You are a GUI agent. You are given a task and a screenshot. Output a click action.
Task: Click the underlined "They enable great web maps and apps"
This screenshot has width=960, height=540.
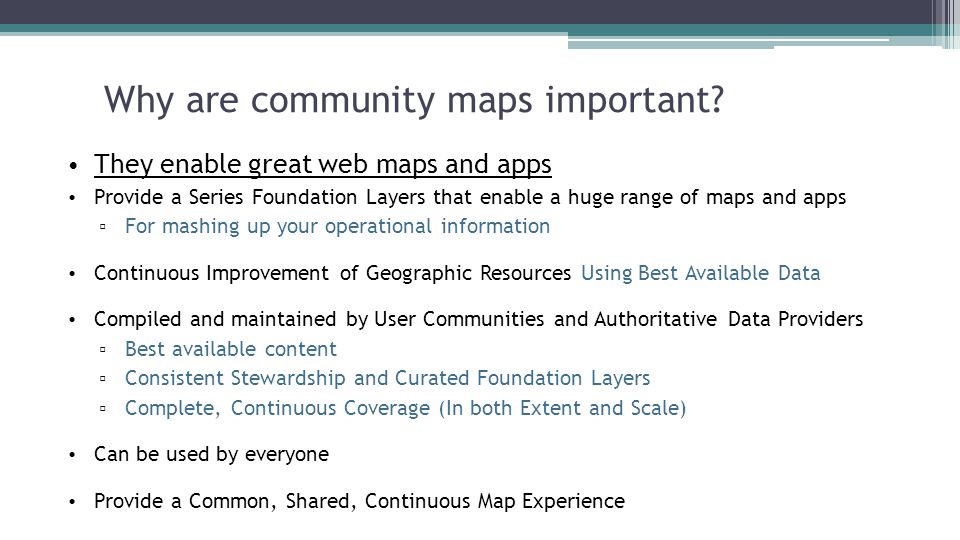[323, 165]
